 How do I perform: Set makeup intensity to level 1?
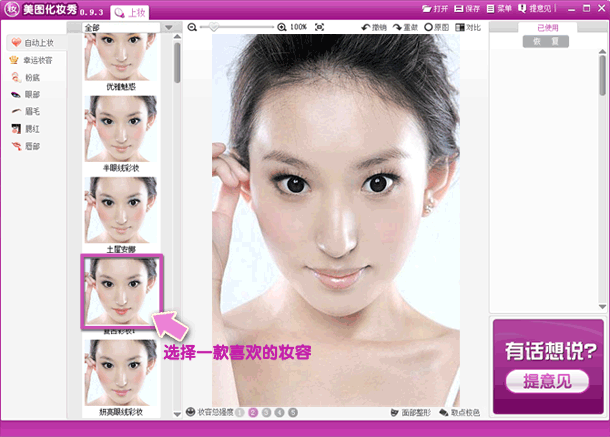(x=239, y=412)
